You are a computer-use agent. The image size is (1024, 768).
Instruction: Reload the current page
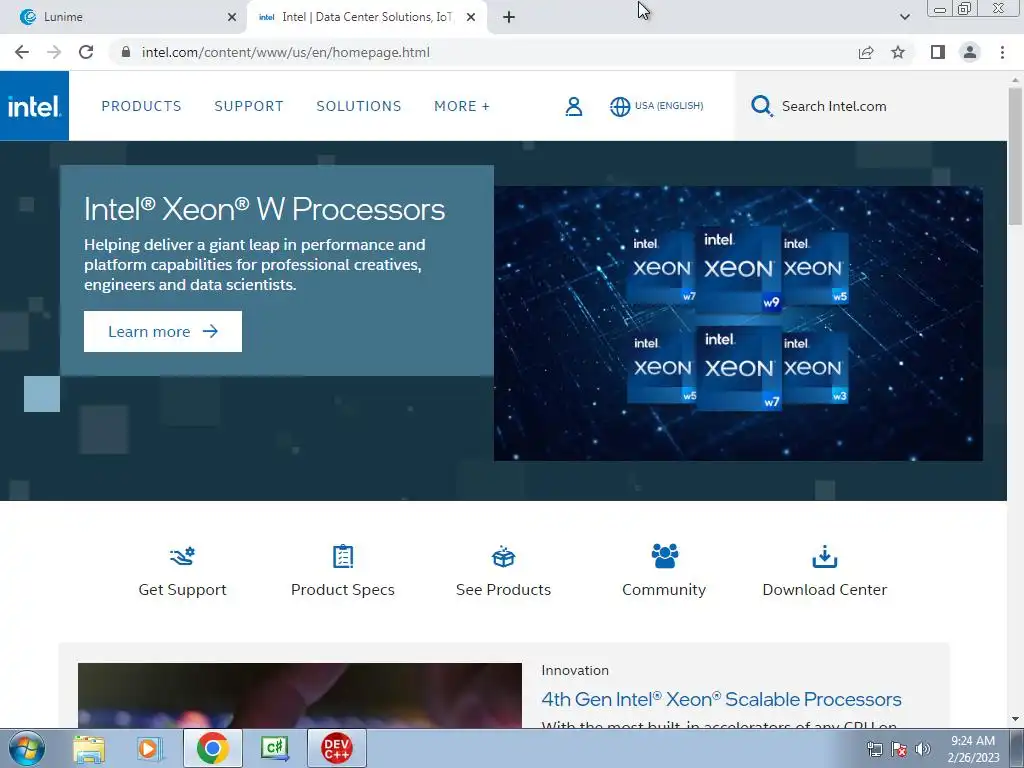coord(86,52)
